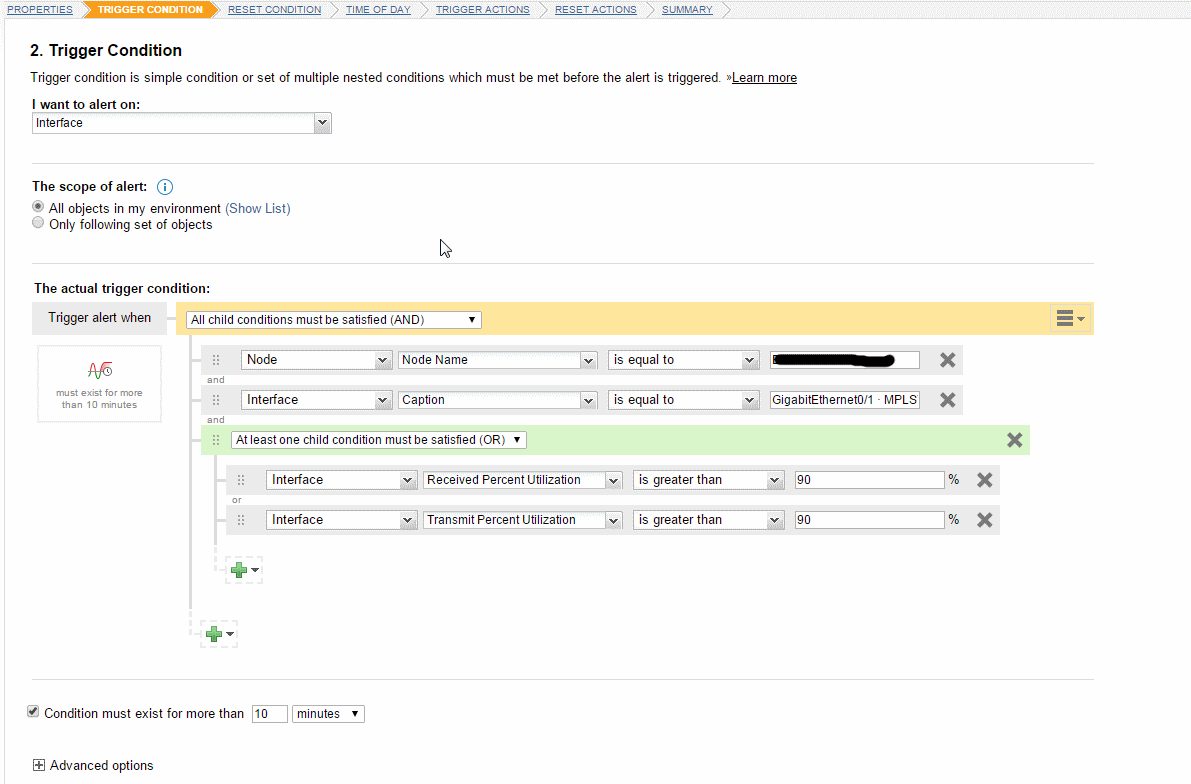Go to Properties step
The height and width of the screenshot is (784, 1191).
click(x=39, y=10)
